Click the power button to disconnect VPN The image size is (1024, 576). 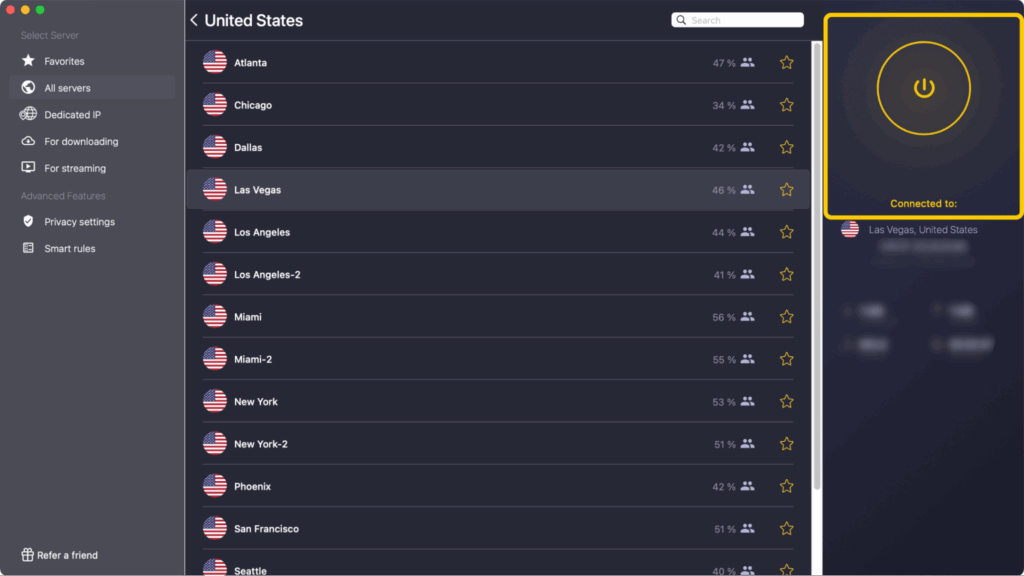(923, 89)
